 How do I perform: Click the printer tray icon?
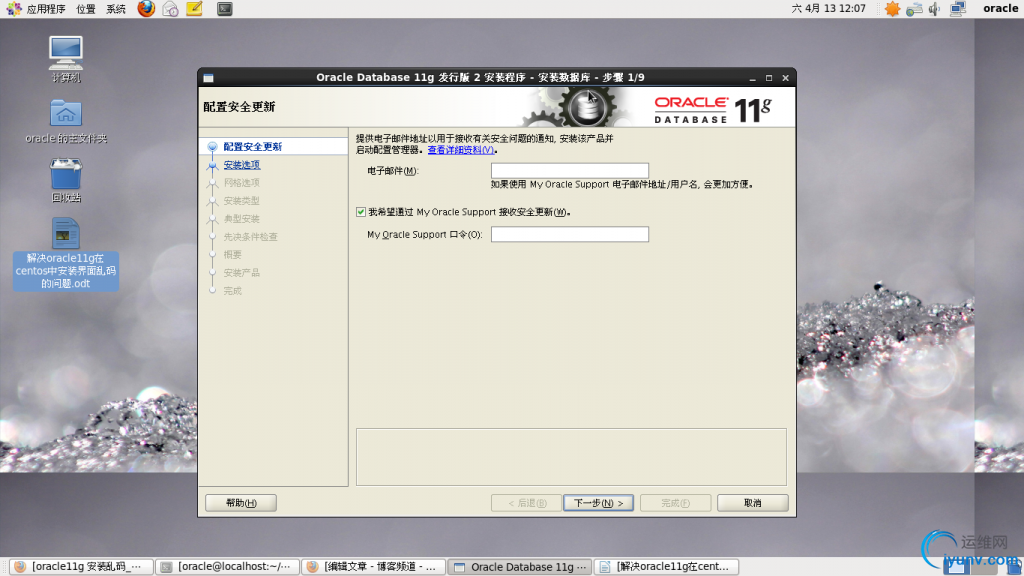[914, 8]
